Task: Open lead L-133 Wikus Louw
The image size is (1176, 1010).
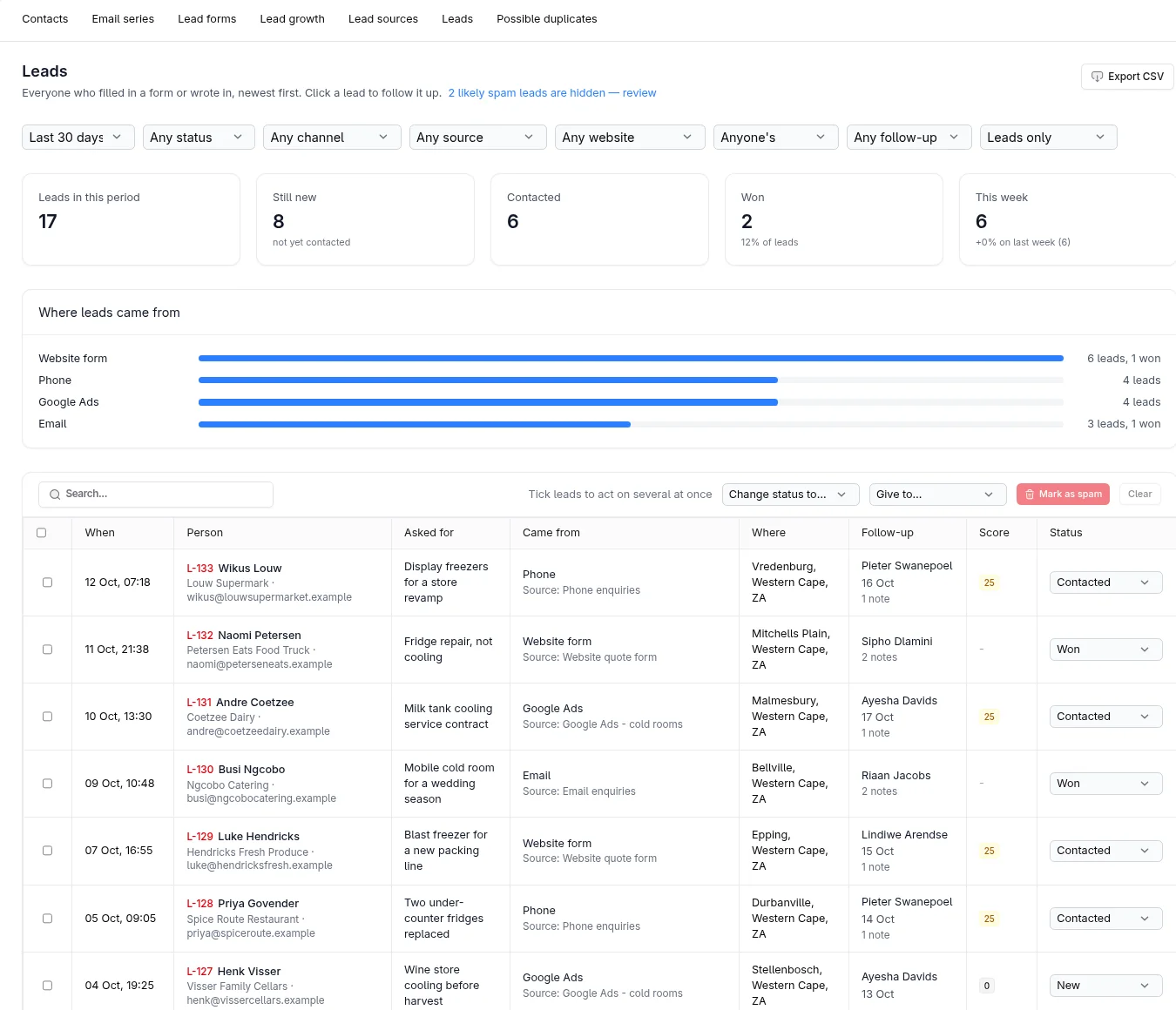Action: click(234, 569)
